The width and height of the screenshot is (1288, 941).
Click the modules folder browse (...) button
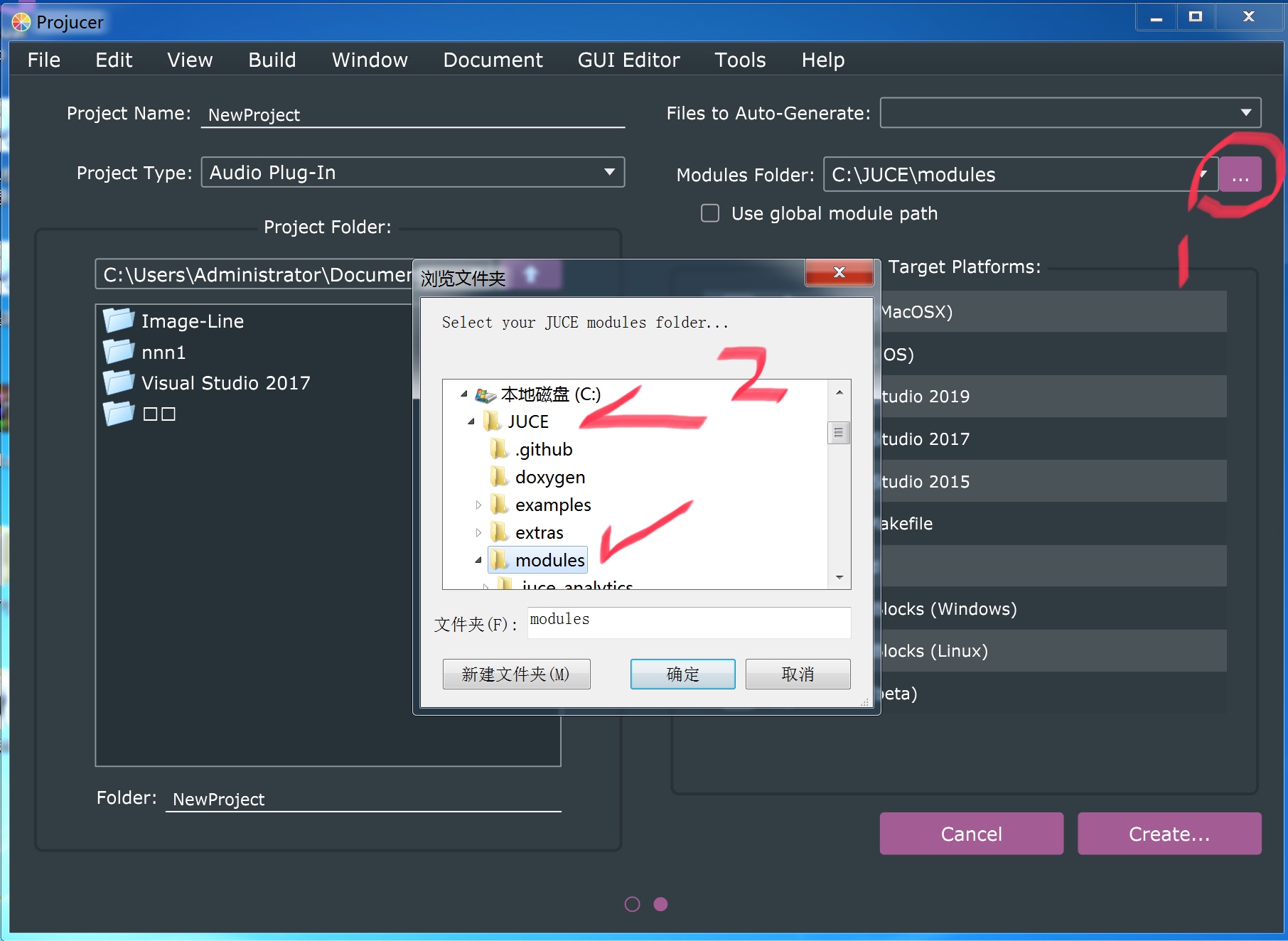click(x=1240, y=175)
